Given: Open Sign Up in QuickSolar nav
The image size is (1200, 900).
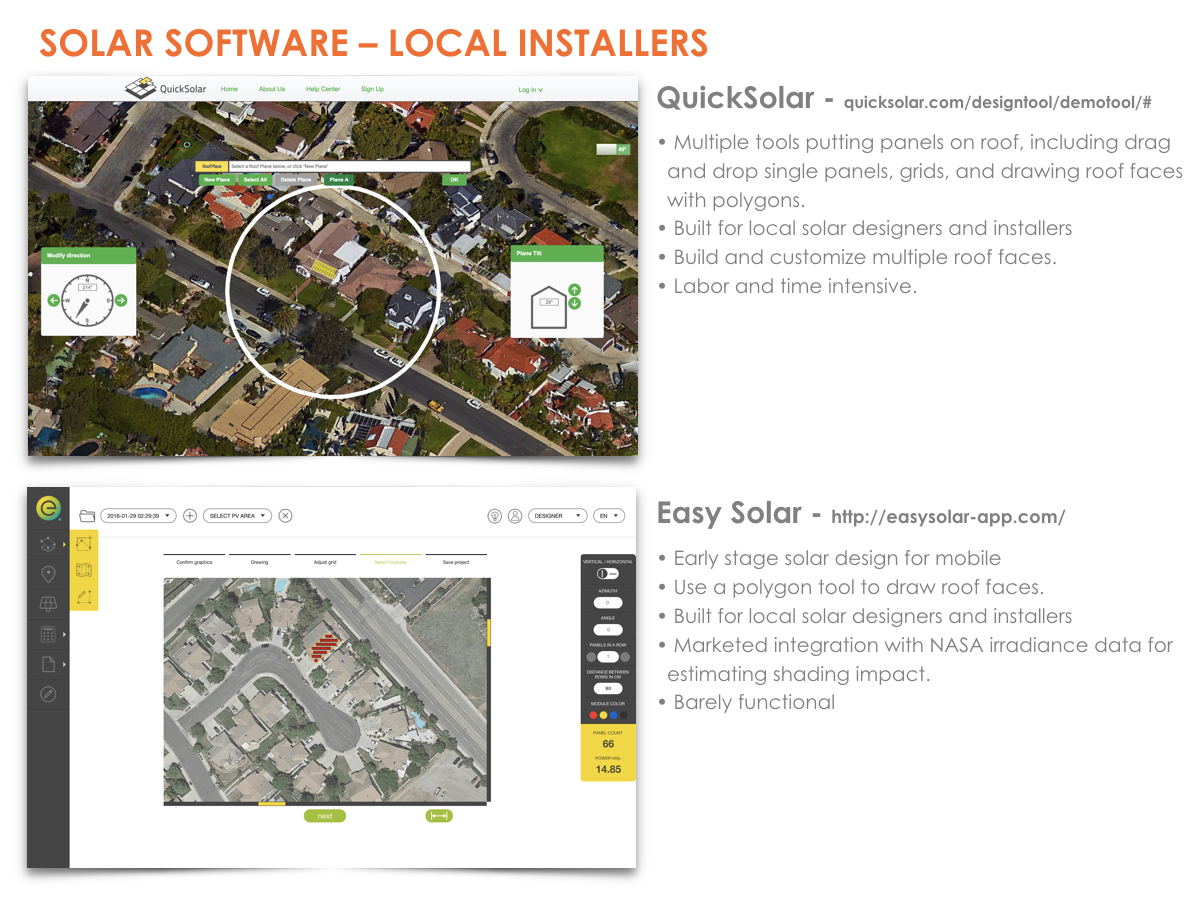Looking at the screenshot, I should tap(372, 89).
